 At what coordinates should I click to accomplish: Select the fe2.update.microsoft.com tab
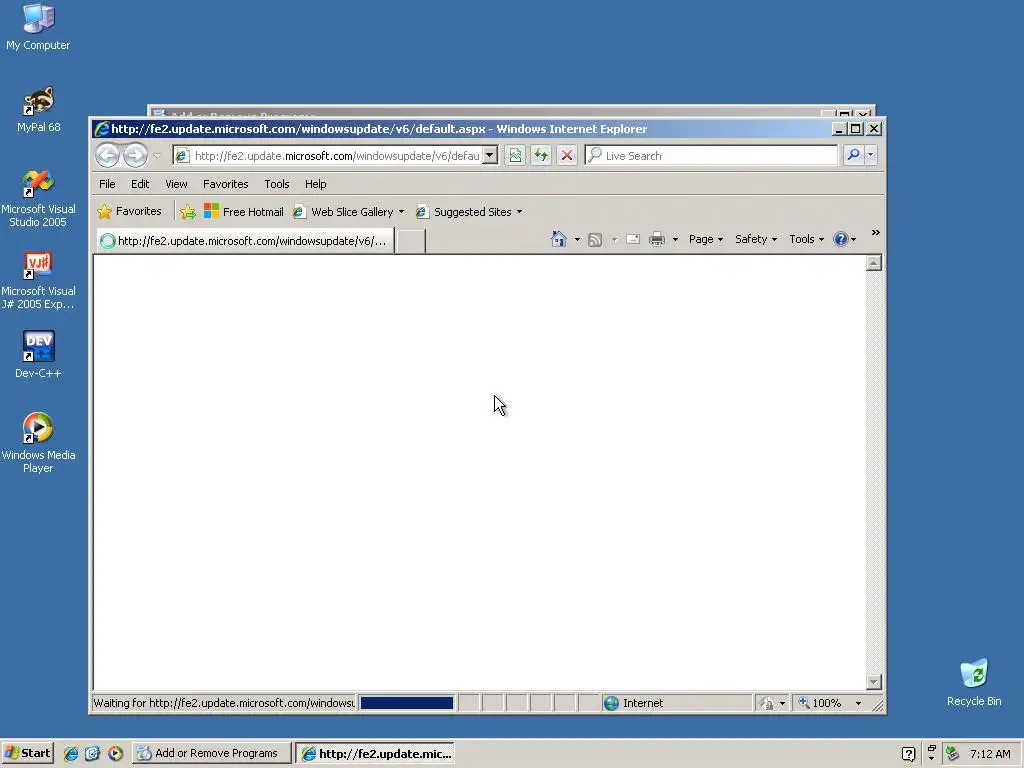[x=245, y=241]
